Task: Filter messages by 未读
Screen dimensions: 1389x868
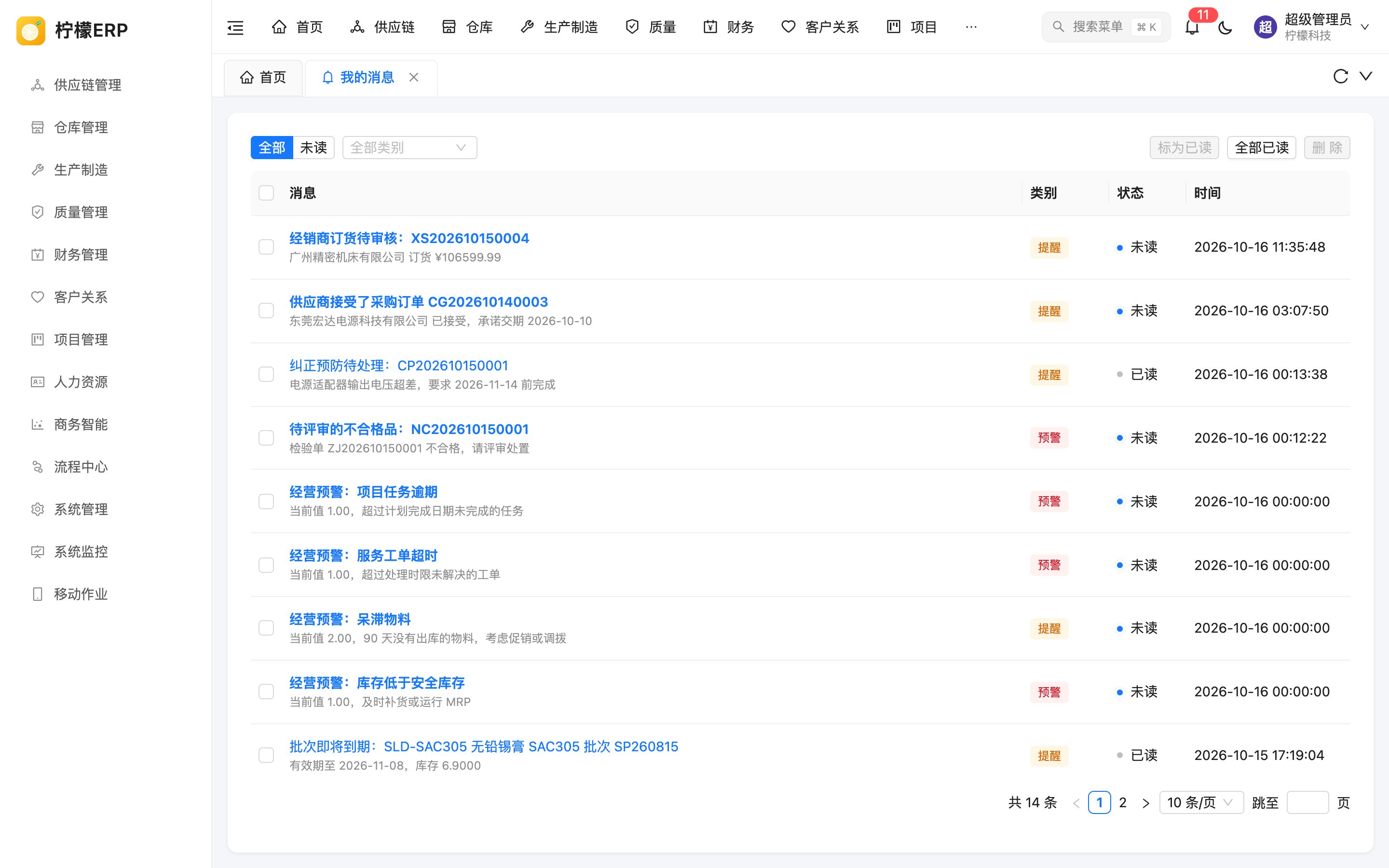Action: tap(313, 148)
